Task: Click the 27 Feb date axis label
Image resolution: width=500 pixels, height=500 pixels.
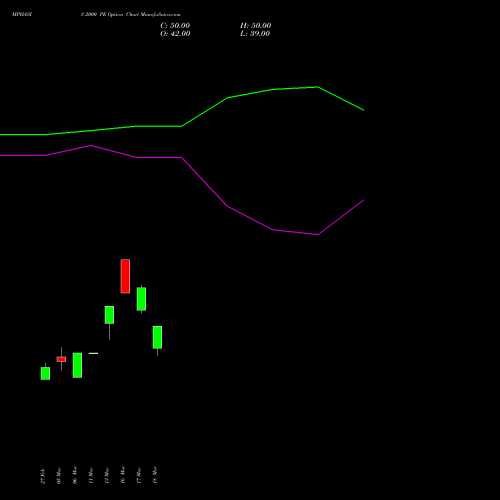Action: tap(43, 476)
